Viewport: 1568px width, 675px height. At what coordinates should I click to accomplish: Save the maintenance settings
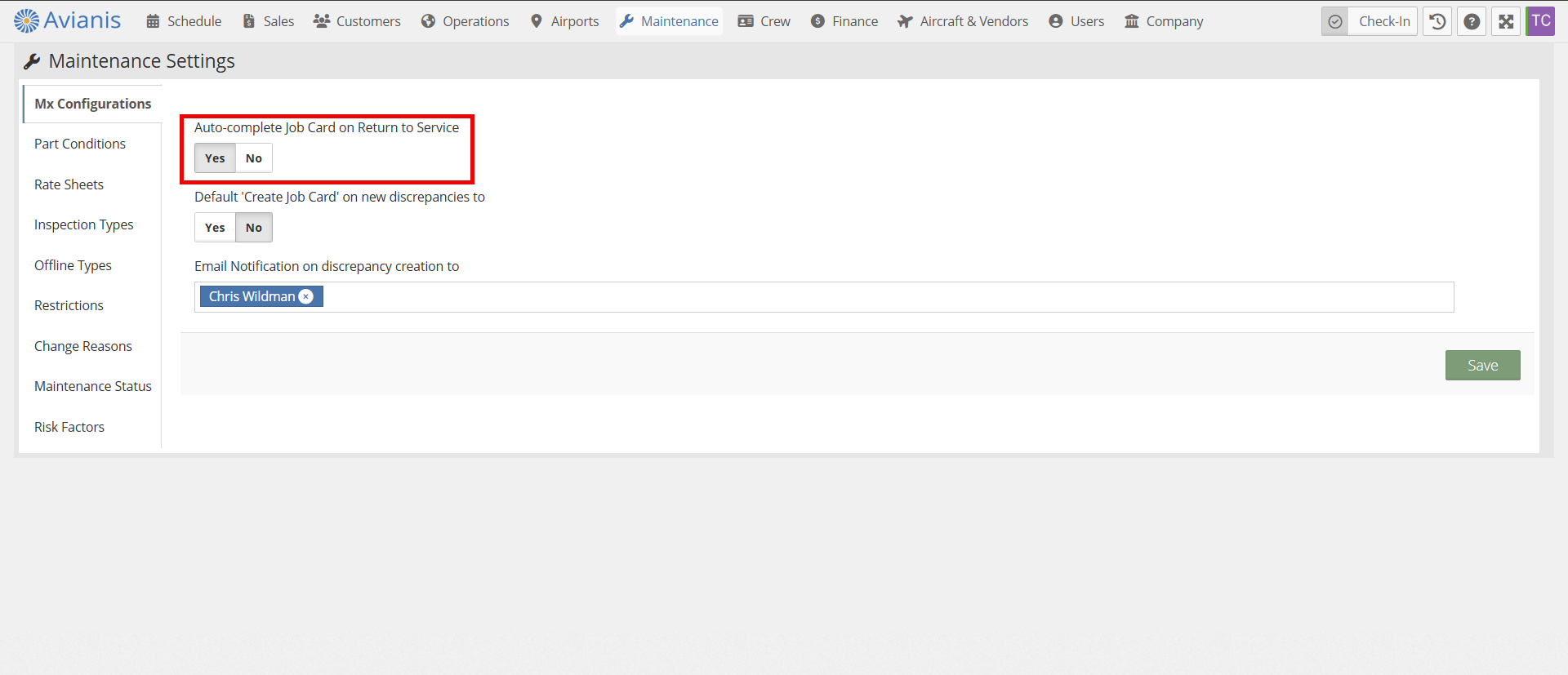pyautogui.click(x=1482, y=366)
